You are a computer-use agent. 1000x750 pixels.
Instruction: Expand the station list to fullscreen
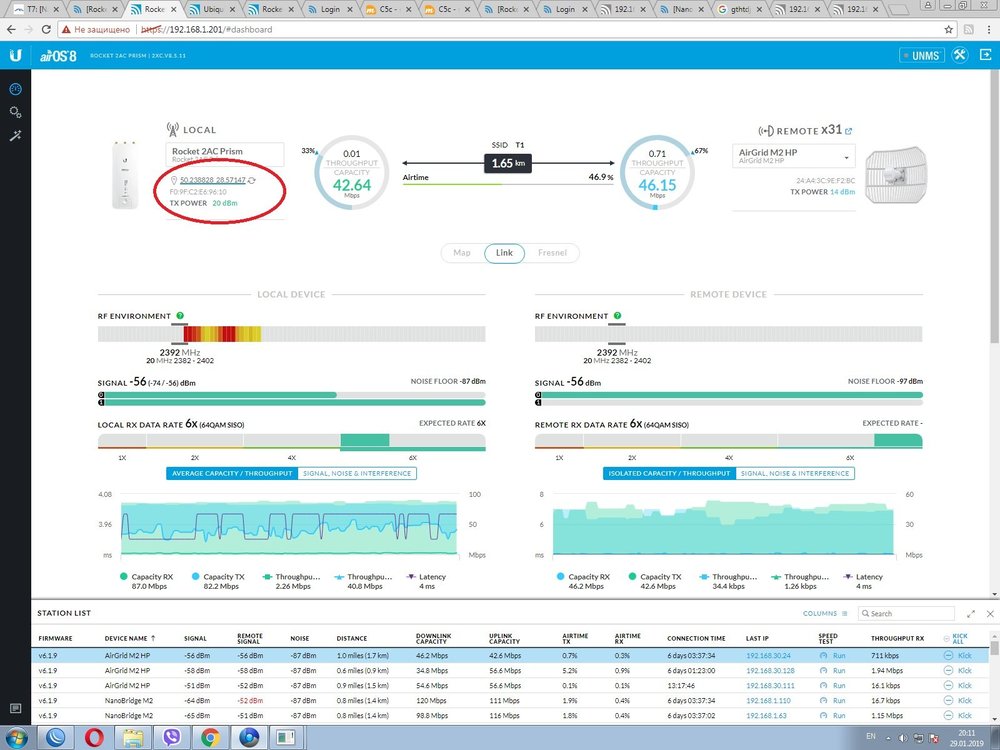coord(970,613)
